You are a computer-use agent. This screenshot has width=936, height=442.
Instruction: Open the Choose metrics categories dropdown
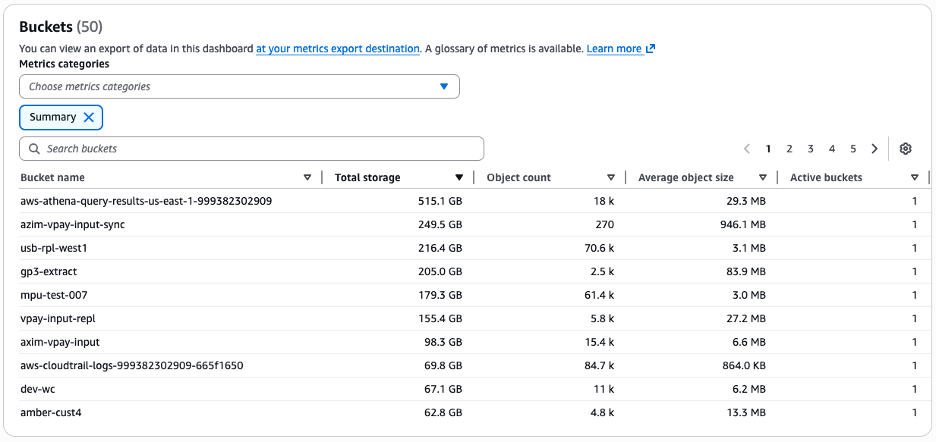pos(239,87)
